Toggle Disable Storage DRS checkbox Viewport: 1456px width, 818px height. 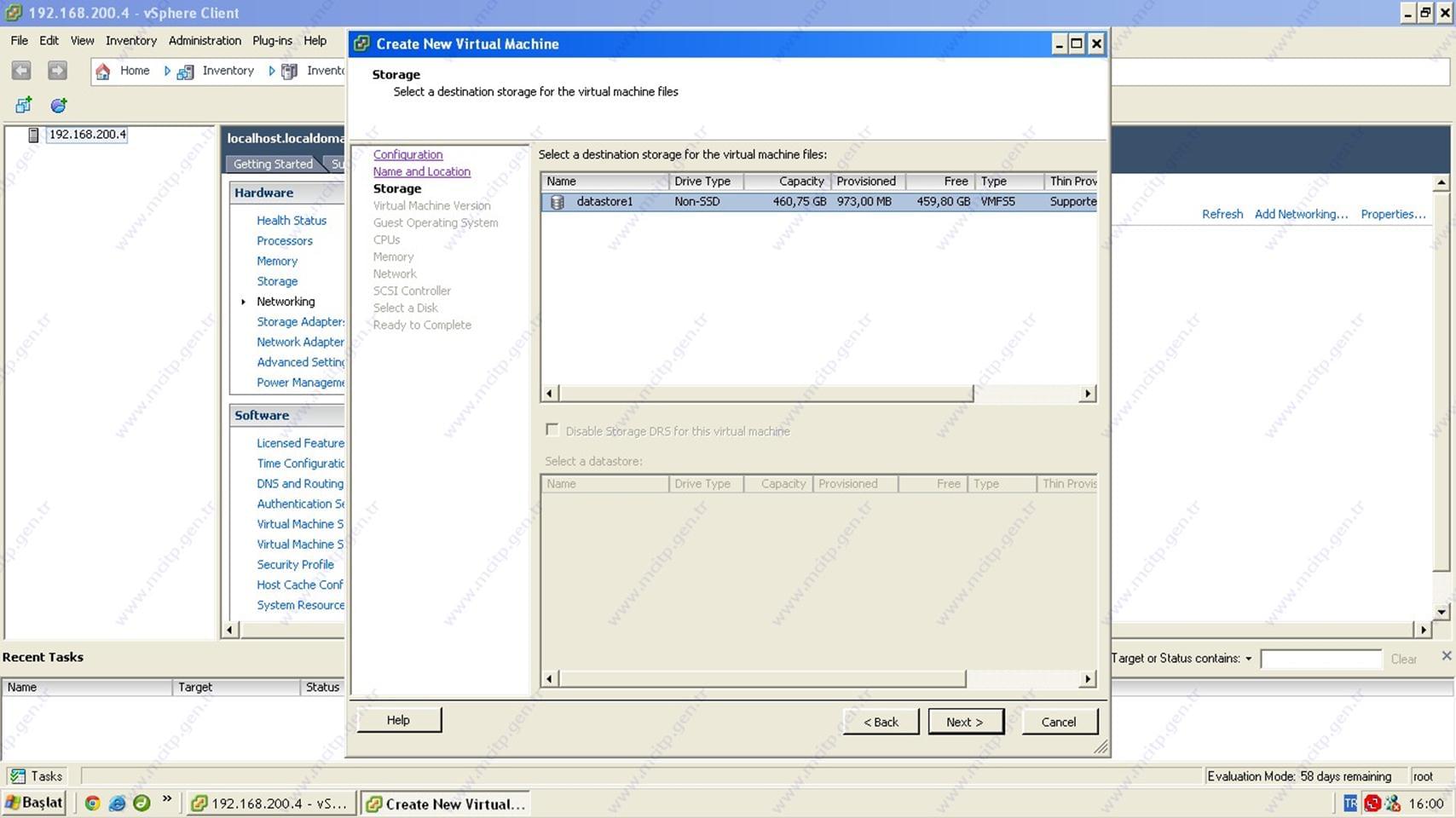tap(552, 430)
